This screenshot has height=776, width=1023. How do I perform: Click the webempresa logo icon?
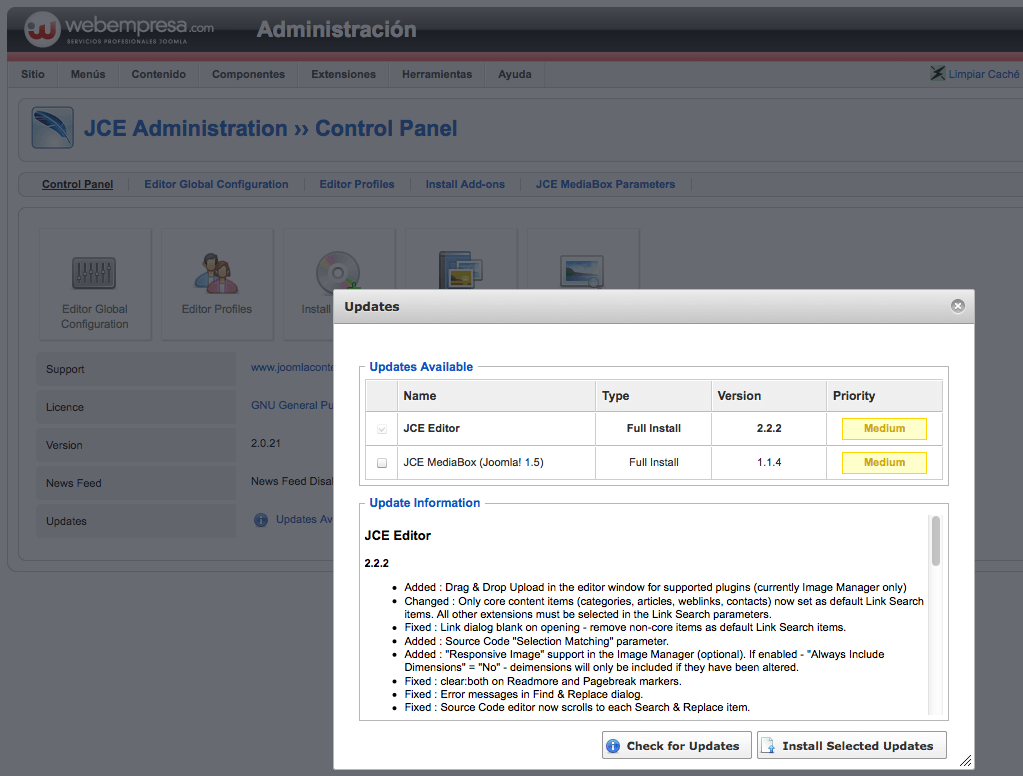(42, 29)
